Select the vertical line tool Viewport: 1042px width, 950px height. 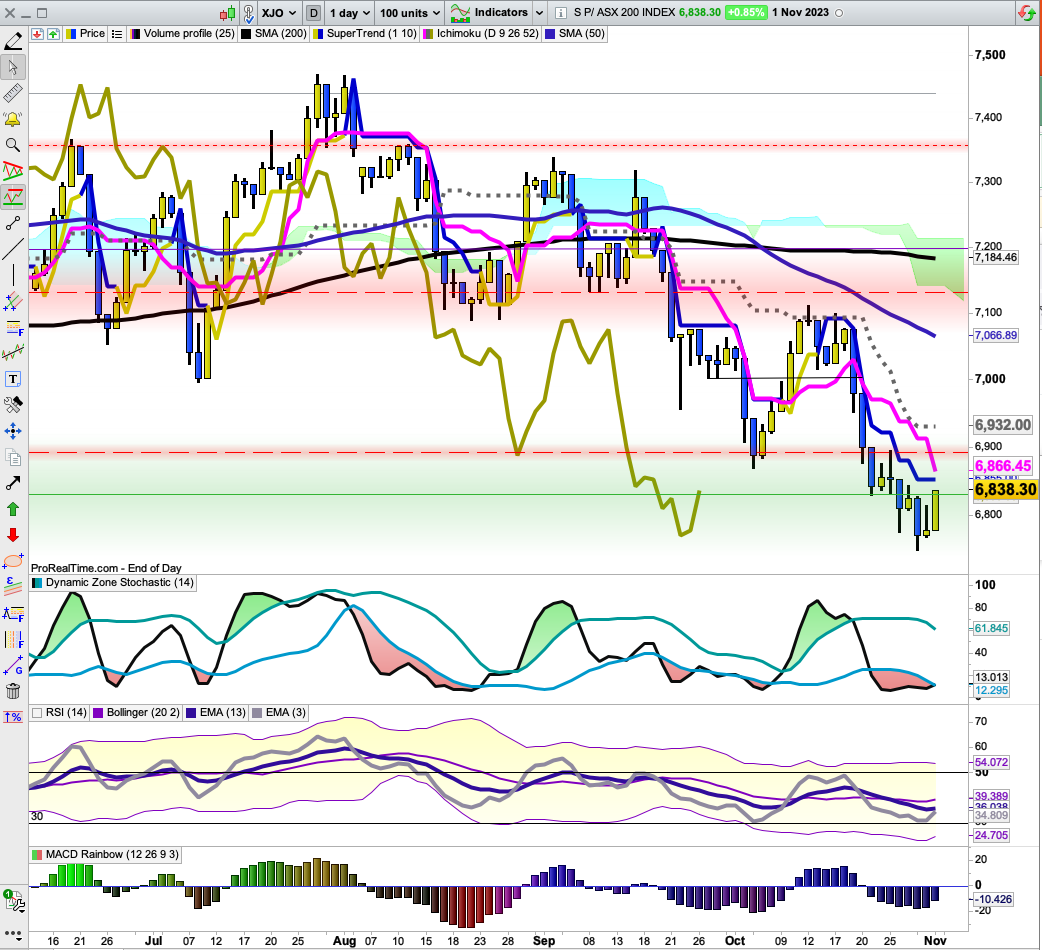click(13, 275)
